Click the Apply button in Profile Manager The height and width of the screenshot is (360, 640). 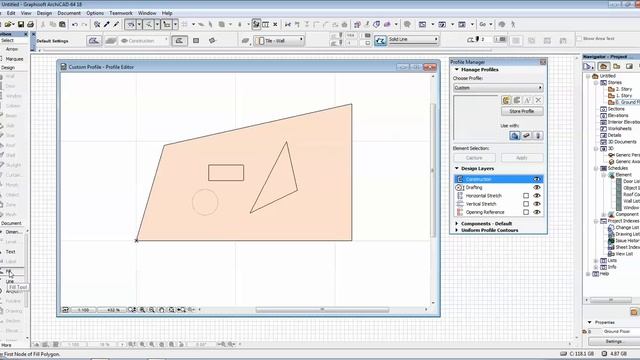coord(522,158)
